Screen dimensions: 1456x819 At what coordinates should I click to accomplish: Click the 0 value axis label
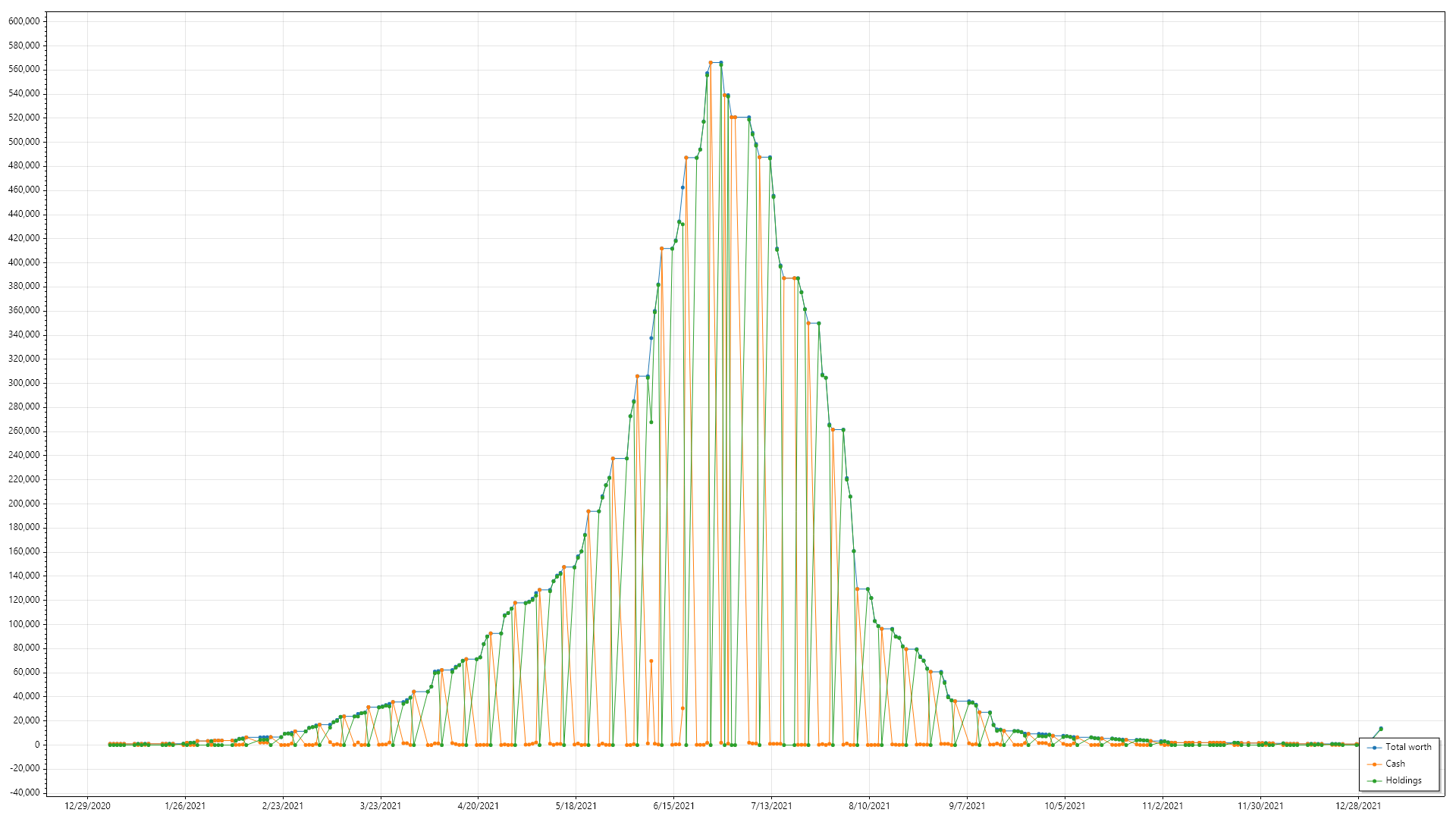coord(37,745)
